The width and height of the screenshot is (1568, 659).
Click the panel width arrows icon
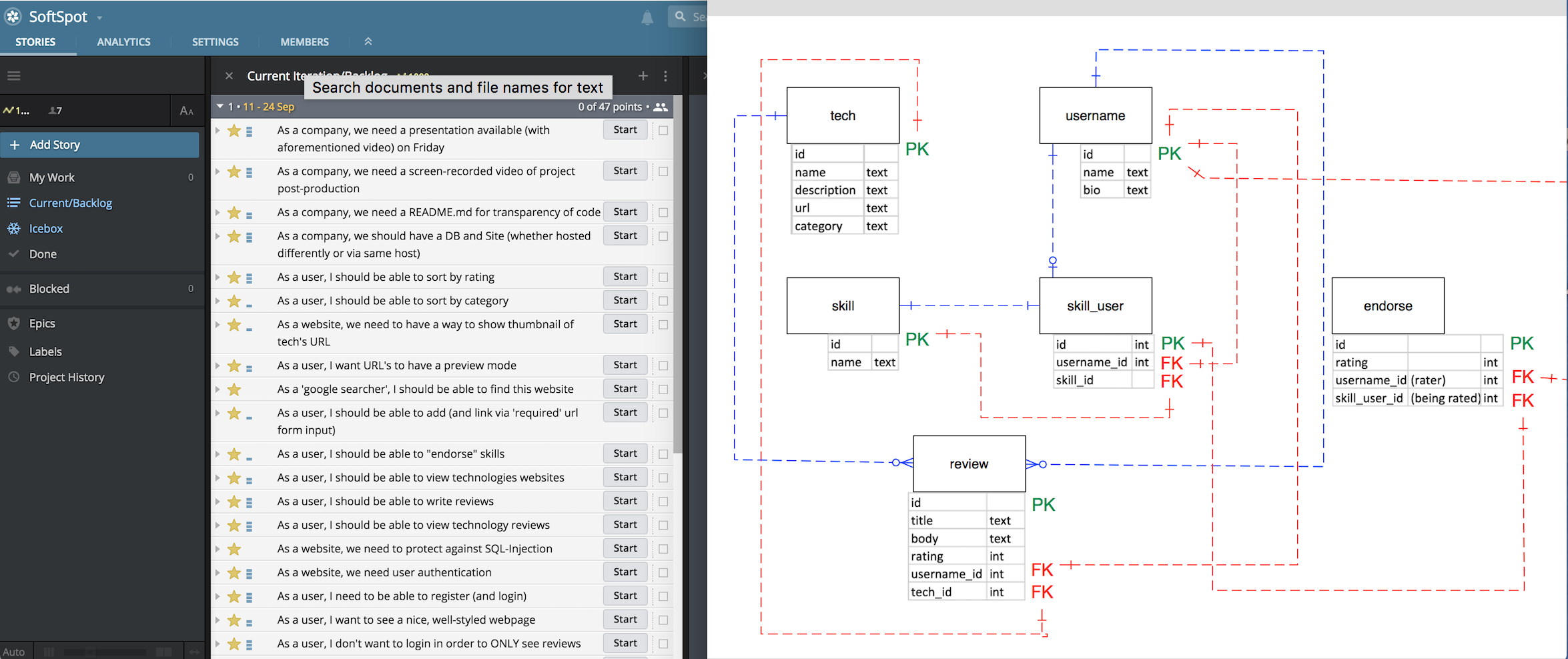point(194,652)
